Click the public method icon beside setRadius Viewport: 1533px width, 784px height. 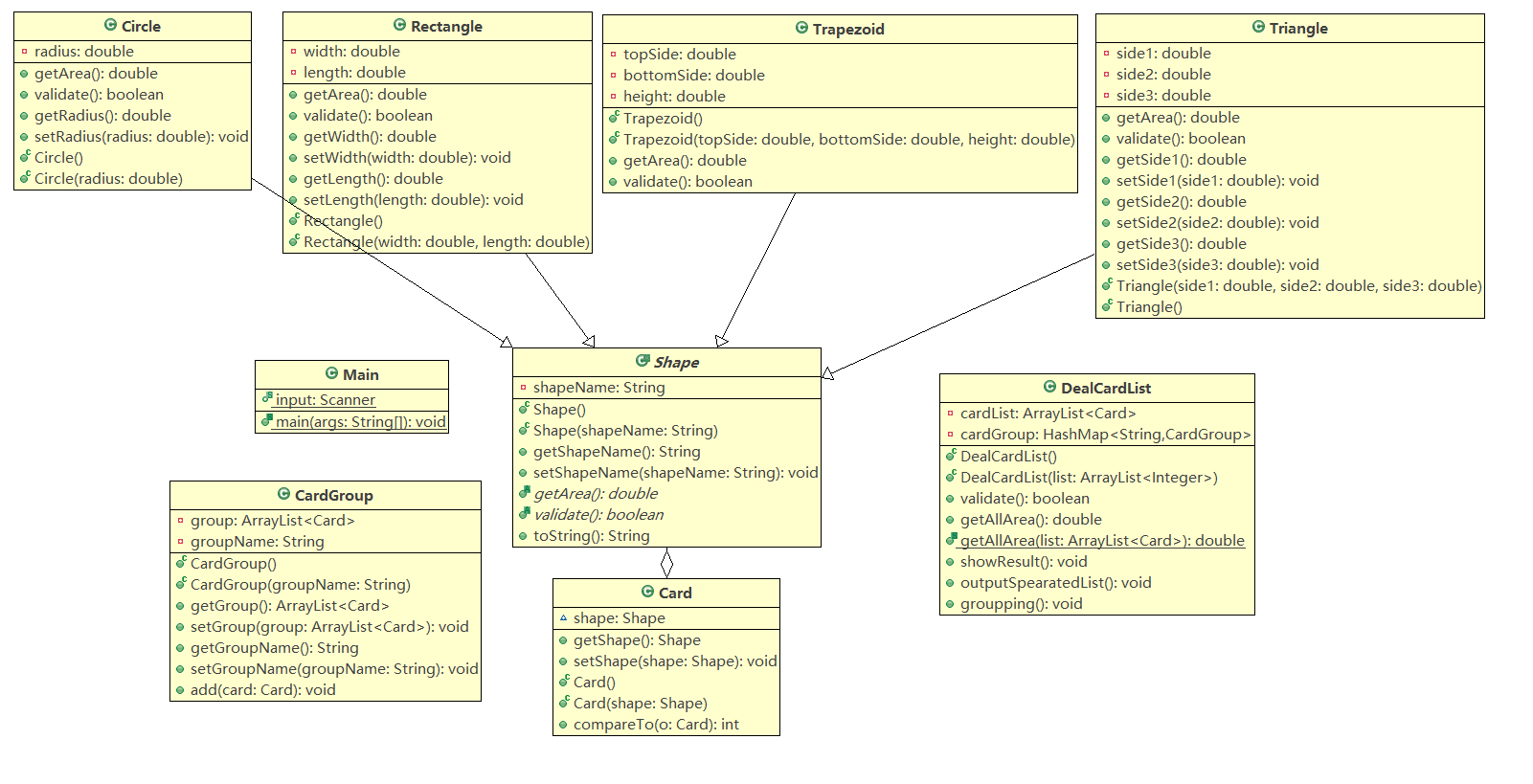pyautogui.click(x=24, y=136)
